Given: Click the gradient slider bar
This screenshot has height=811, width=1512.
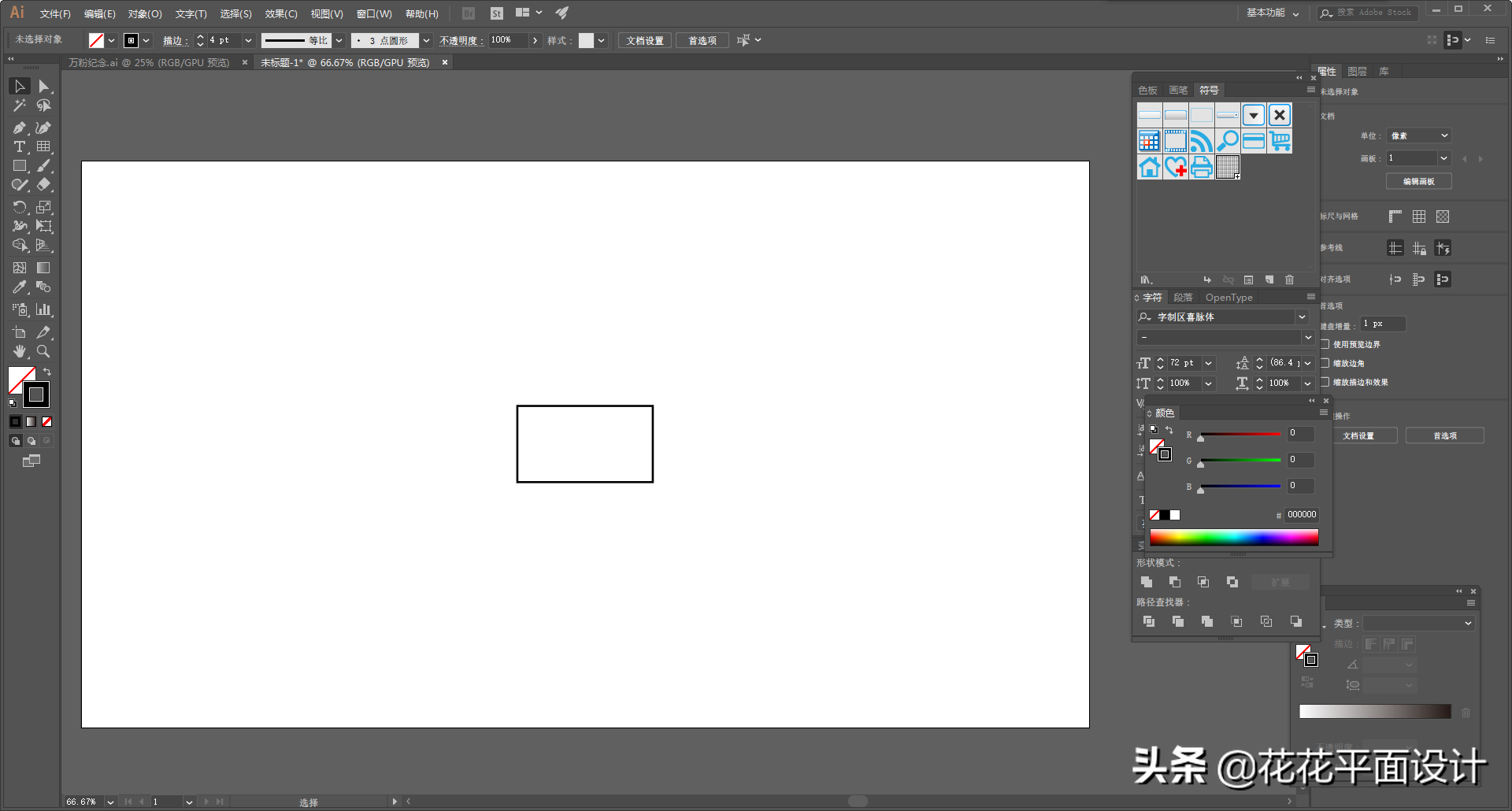Looking at the screenshot, I should [x=1375, y=711].
